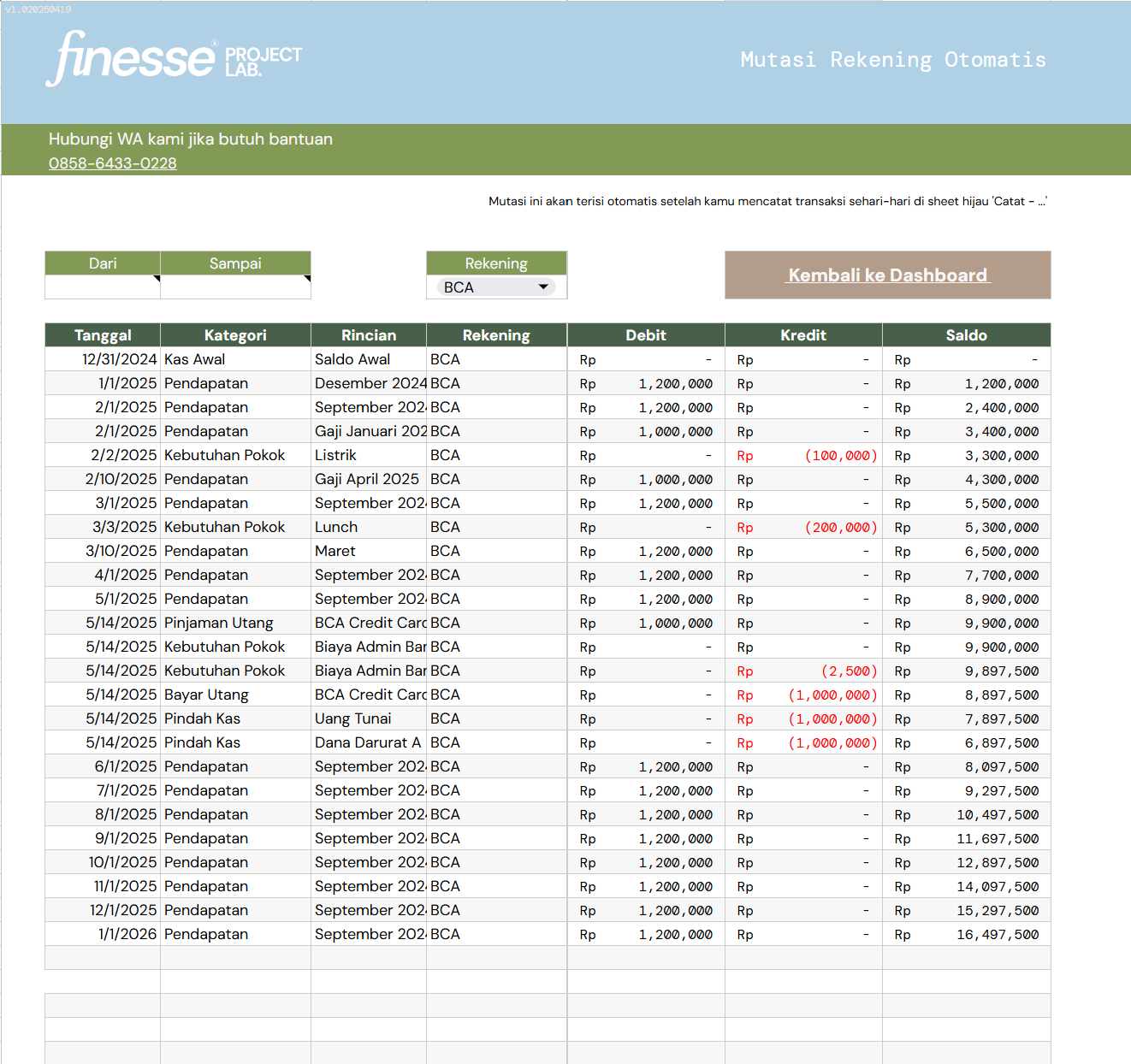The width and height of the screenshot is (1131, 1064).
Task: Click the Kategori column header
Action: (235, 335)
